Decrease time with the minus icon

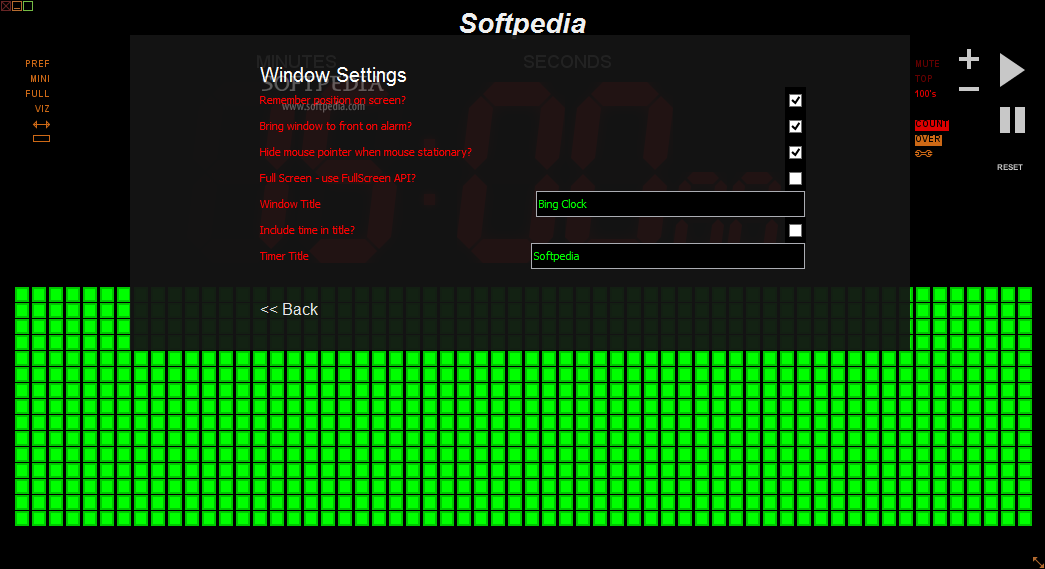[x=969, y=89]
